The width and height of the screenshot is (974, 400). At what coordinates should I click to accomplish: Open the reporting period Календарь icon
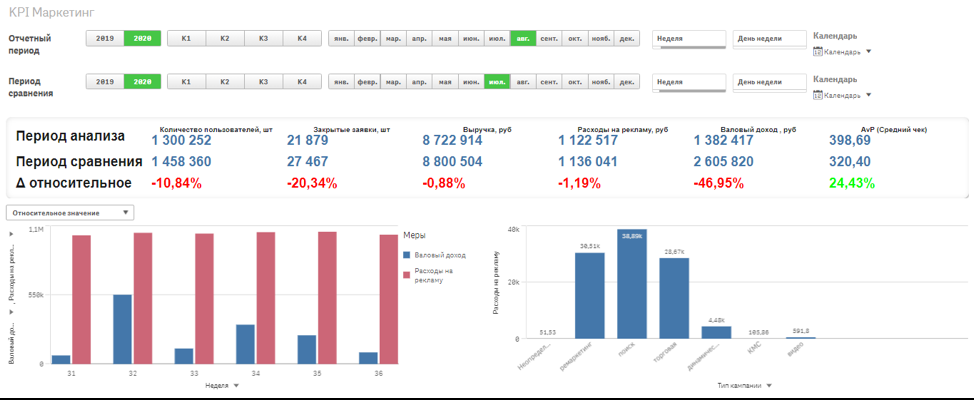818,52
